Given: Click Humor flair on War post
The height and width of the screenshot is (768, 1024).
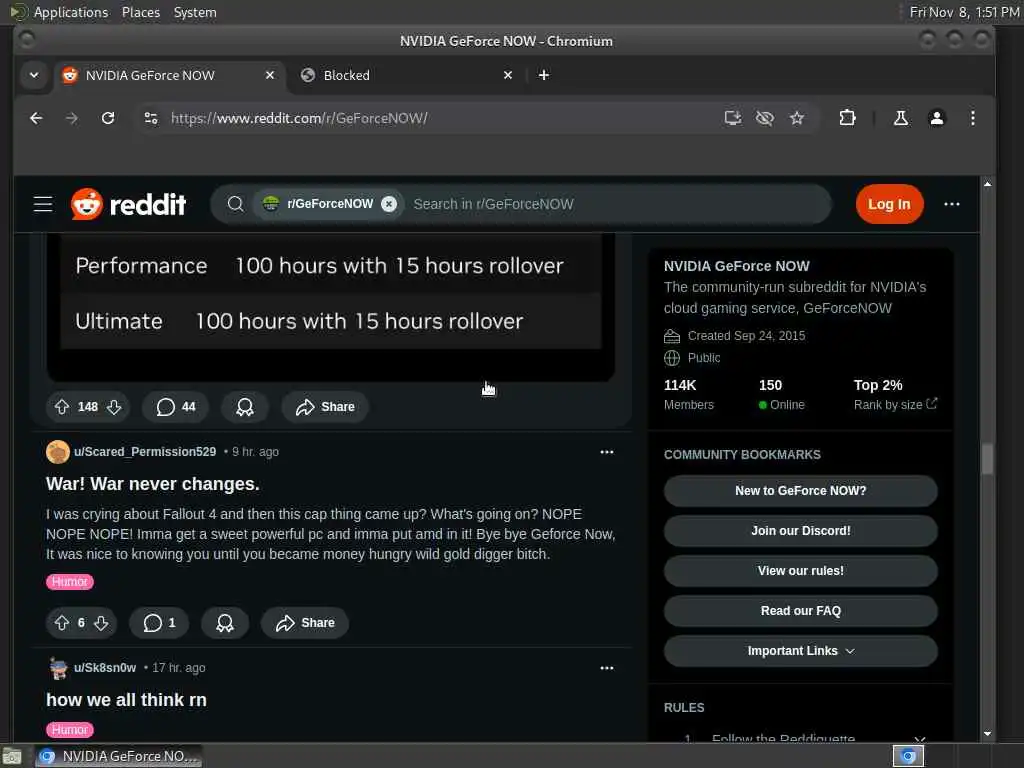Looking at the screenshot, I should click(70, 582).
